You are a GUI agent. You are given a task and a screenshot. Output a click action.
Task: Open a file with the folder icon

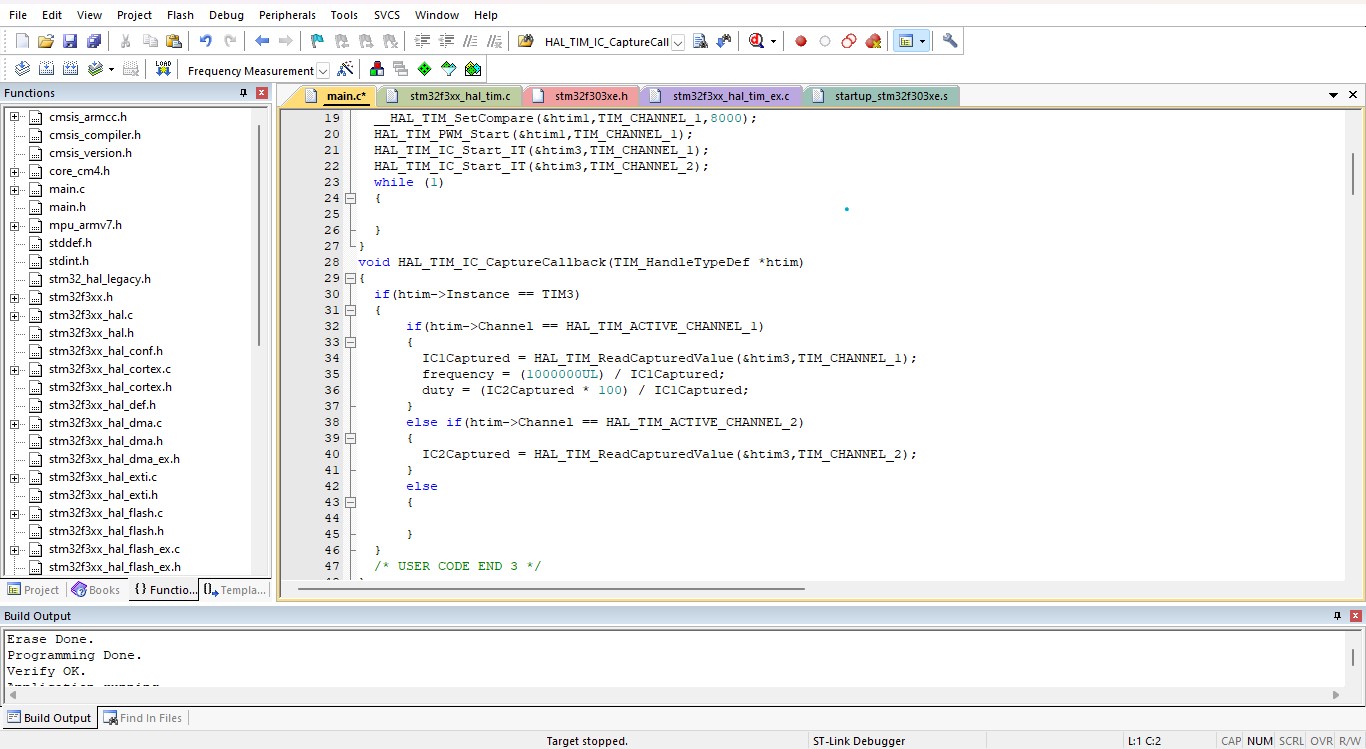[45, 41]
